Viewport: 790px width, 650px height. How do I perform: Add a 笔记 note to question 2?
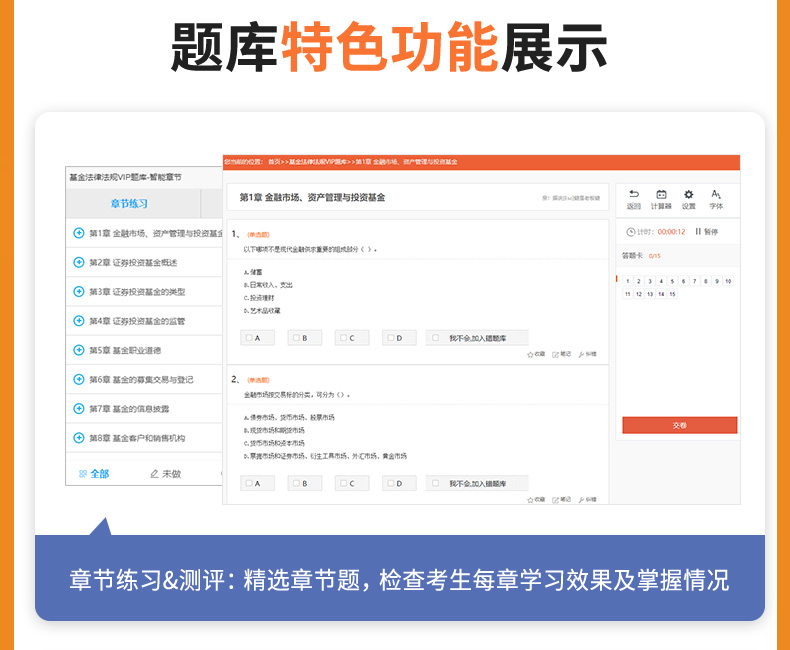coord(561,500)
